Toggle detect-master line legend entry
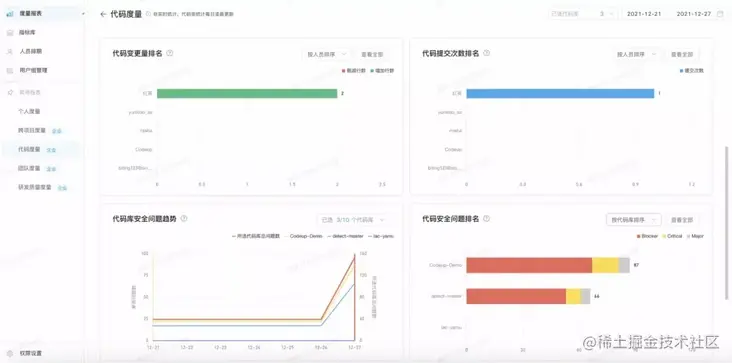The image size is (732, 363). coord(345,236)
